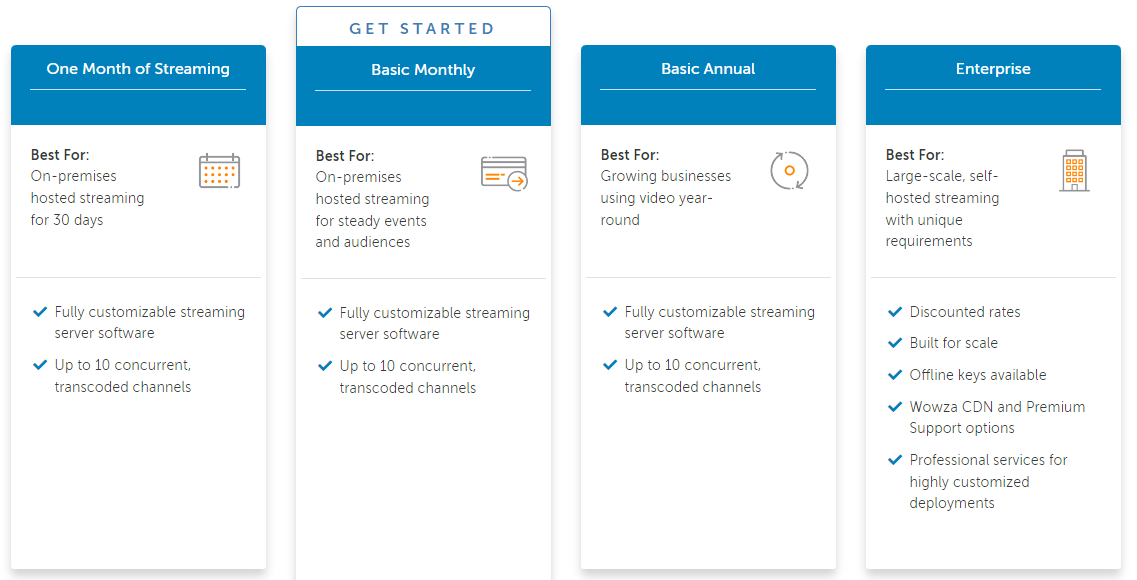Open the Enterprise plan header
Image resolution: width=1137 pixels, height=580 pixels.
pos(993,69)
